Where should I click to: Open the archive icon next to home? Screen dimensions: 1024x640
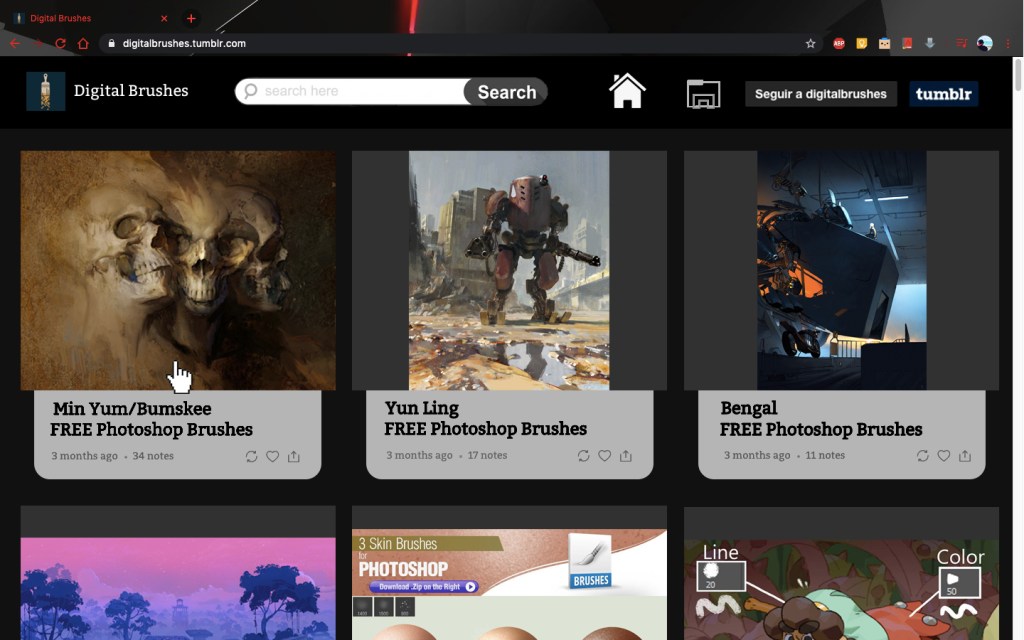(703, 94)
